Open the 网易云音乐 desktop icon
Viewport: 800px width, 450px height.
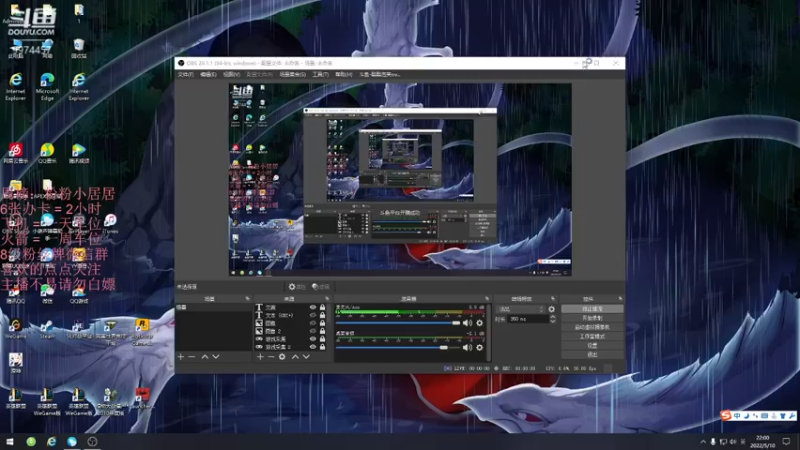[x=16, y=153]
